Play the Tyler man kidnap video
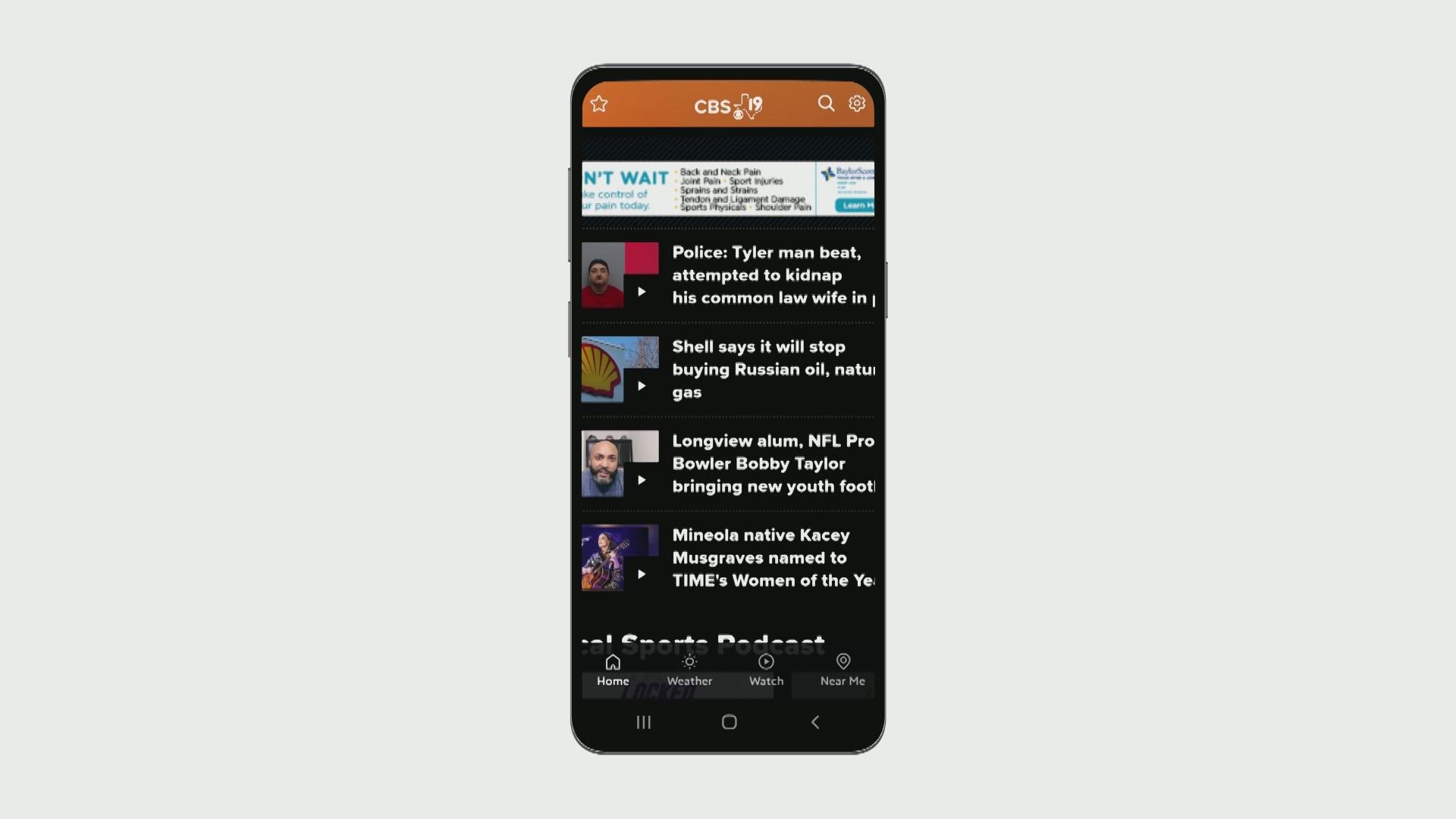 [x=641, y=291]
